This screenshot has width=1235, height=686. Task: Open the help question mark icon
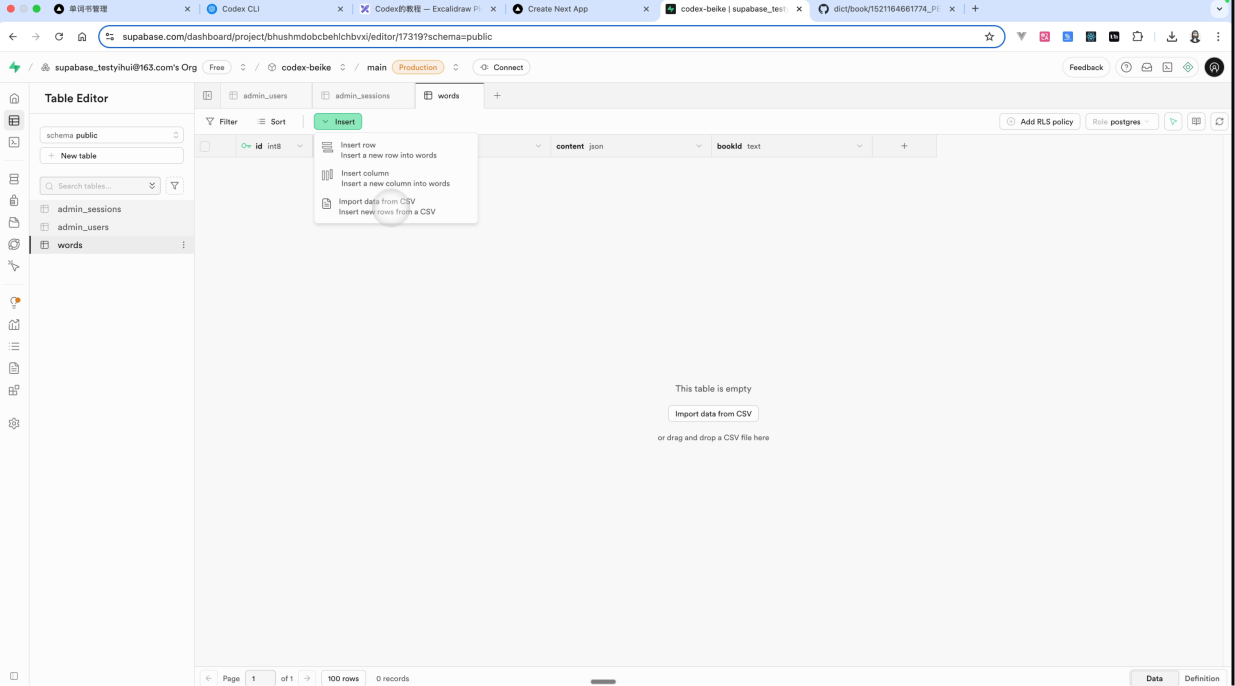(x=1126, y=67)
